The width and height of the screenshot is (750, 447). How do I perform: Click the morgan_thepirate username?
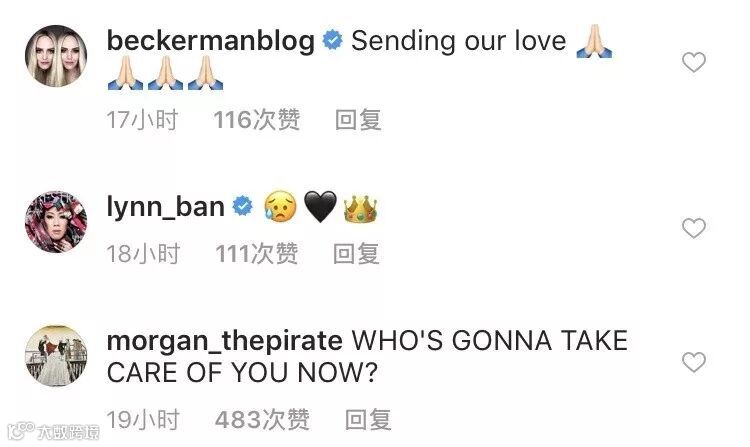click(x=224, y=341)
